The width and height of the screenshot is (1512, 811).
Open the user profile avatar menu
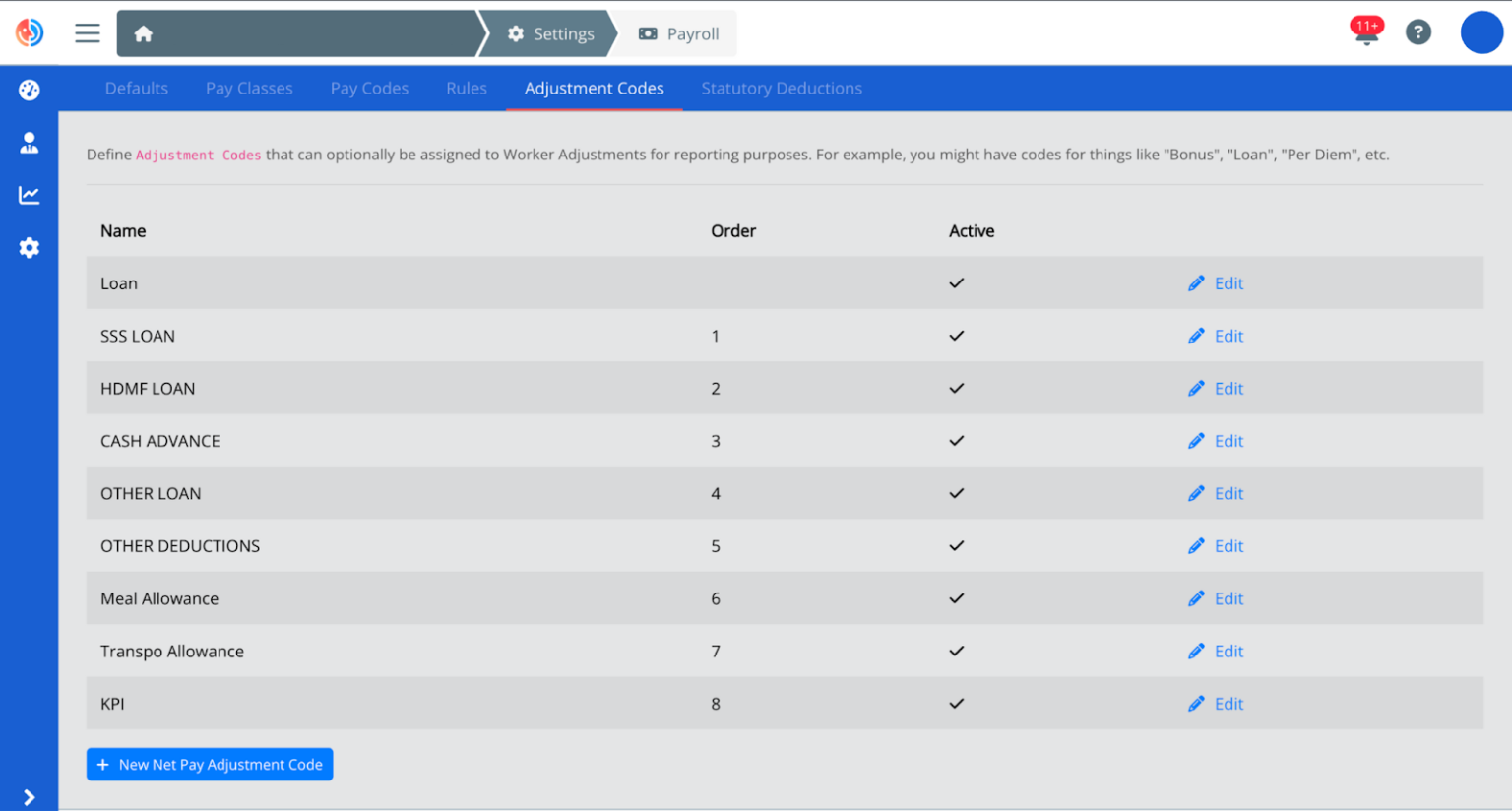tap(1480, 32)
